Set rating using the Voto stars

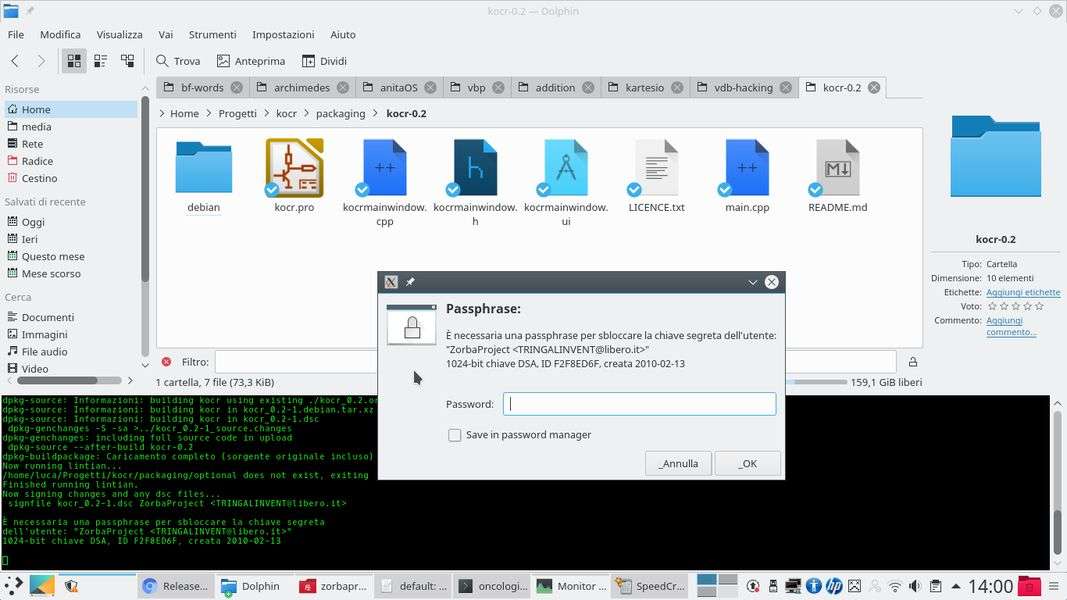[1015, 306]
